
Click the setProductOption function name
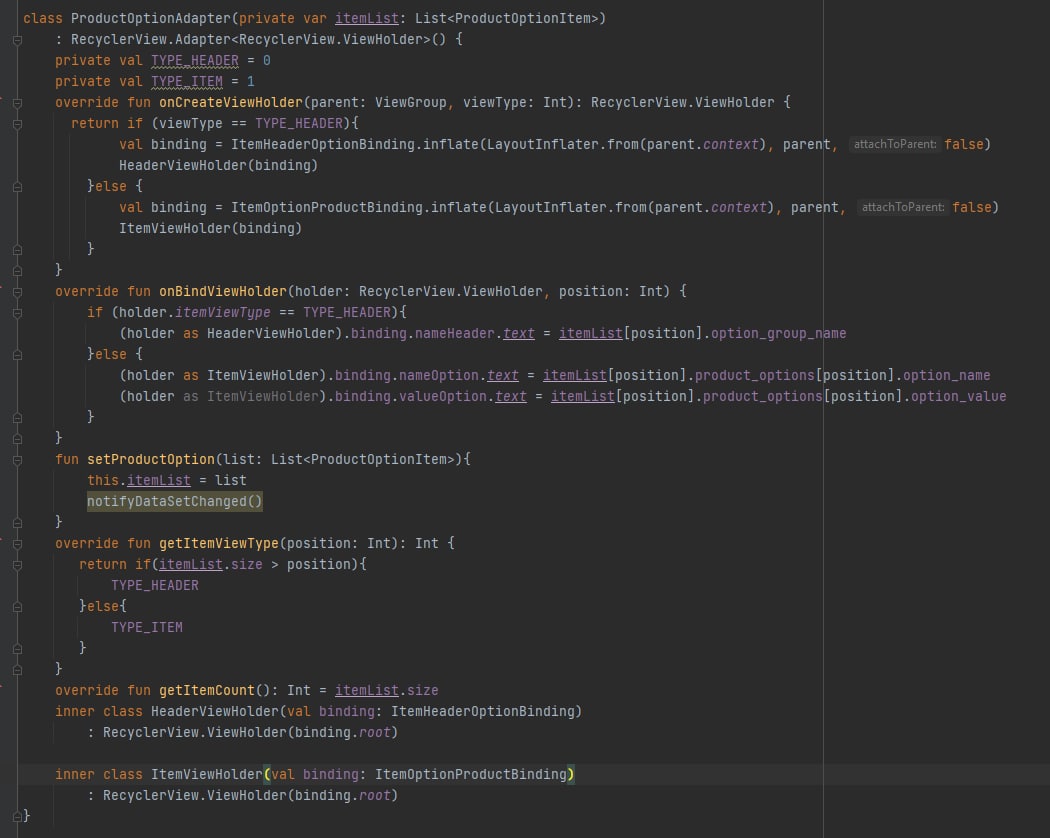[151, 460]
